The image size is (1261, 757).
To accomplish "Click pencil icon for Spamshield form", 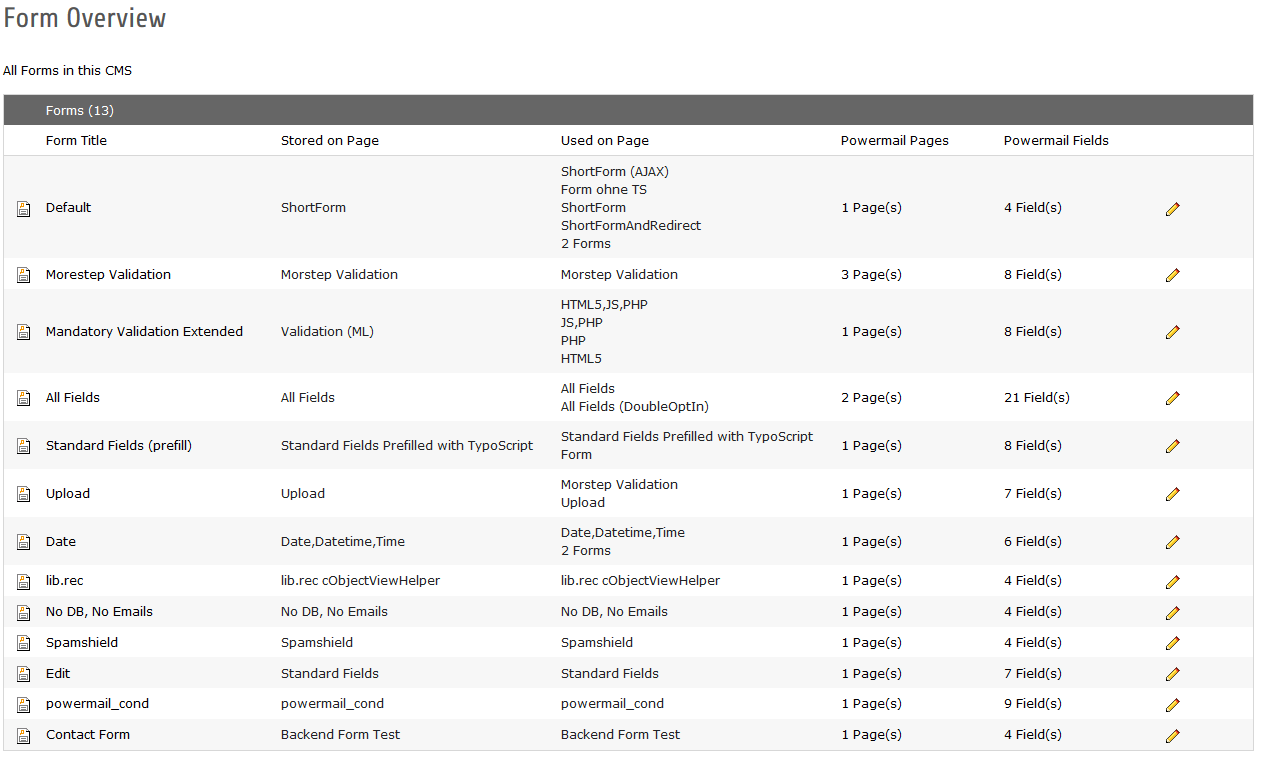I will pos(1173,643).
